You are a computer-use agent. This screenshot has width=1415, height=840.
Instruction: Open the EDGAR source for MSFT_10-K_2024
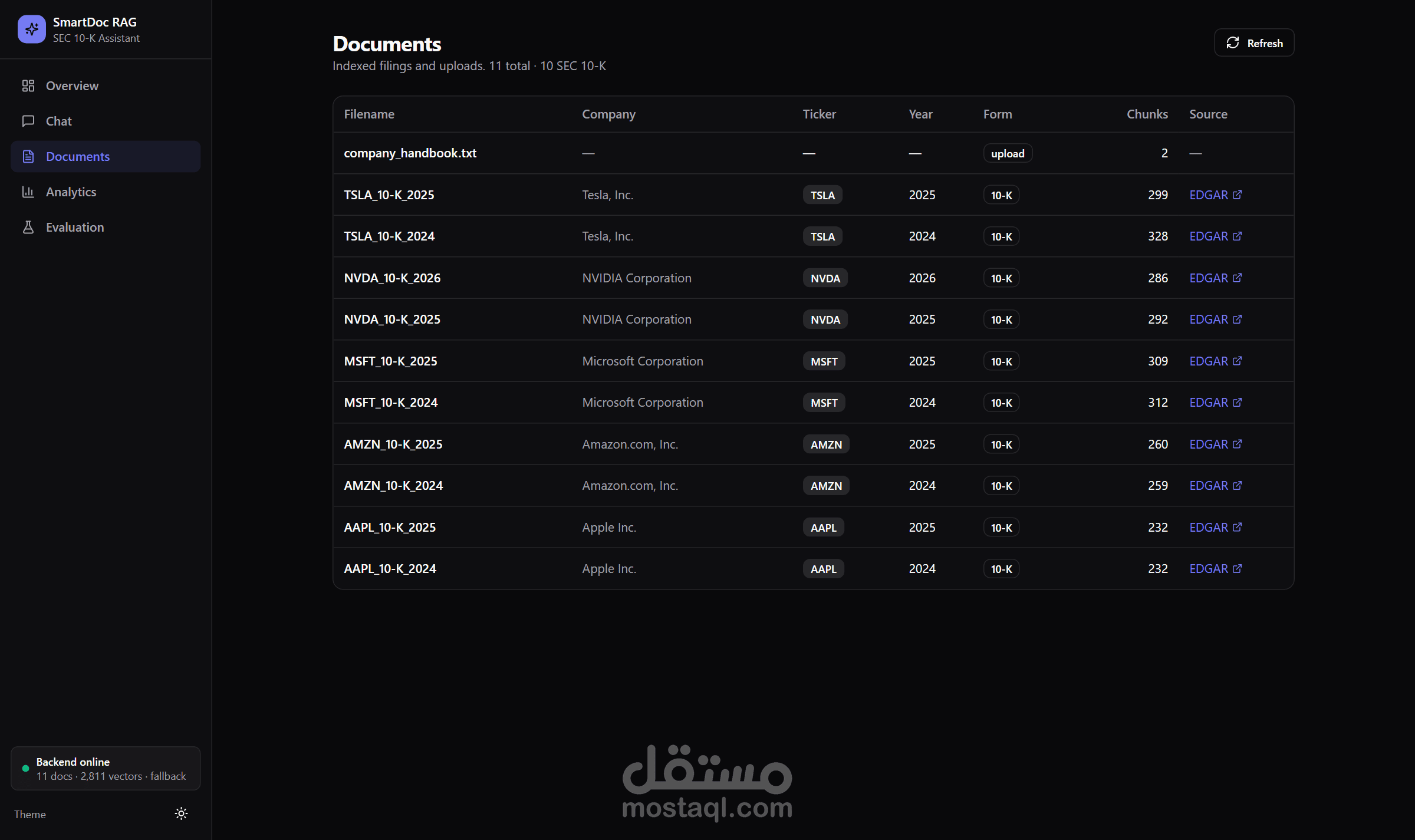tap(1215, 403)
